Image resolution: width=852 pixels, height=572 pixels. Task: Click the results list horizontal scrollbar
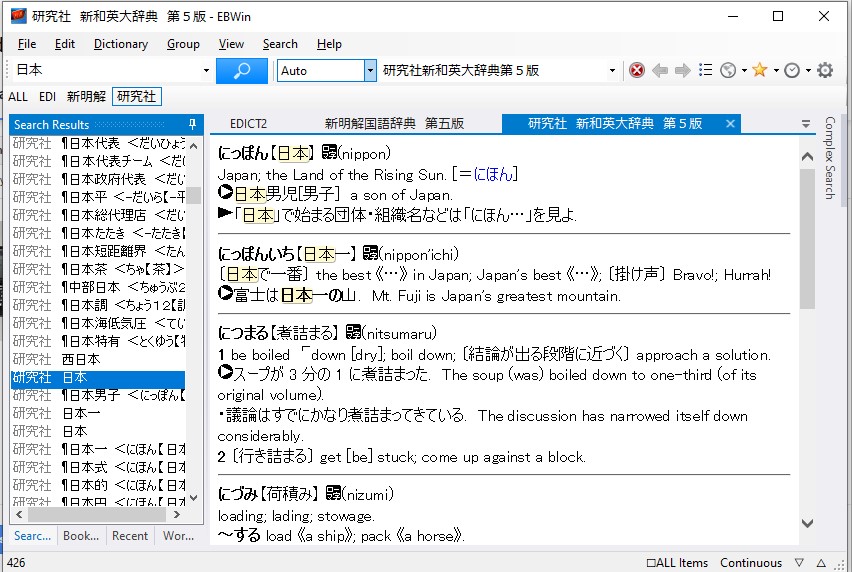[x=97, y=514]
